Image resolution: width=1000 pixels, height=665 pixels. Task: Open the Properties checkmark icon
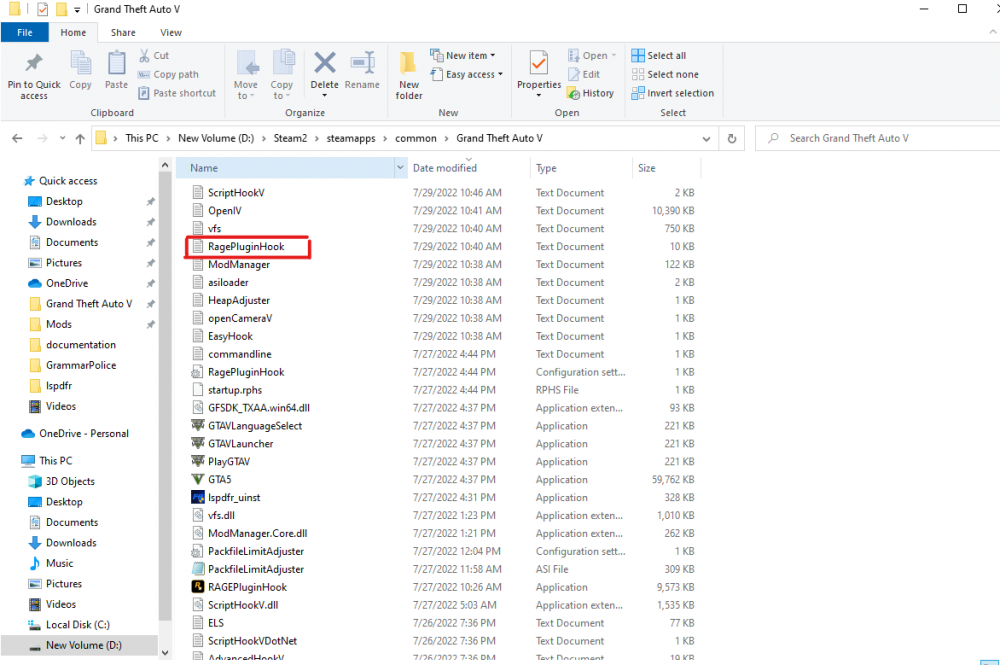(x=539, y=63)
